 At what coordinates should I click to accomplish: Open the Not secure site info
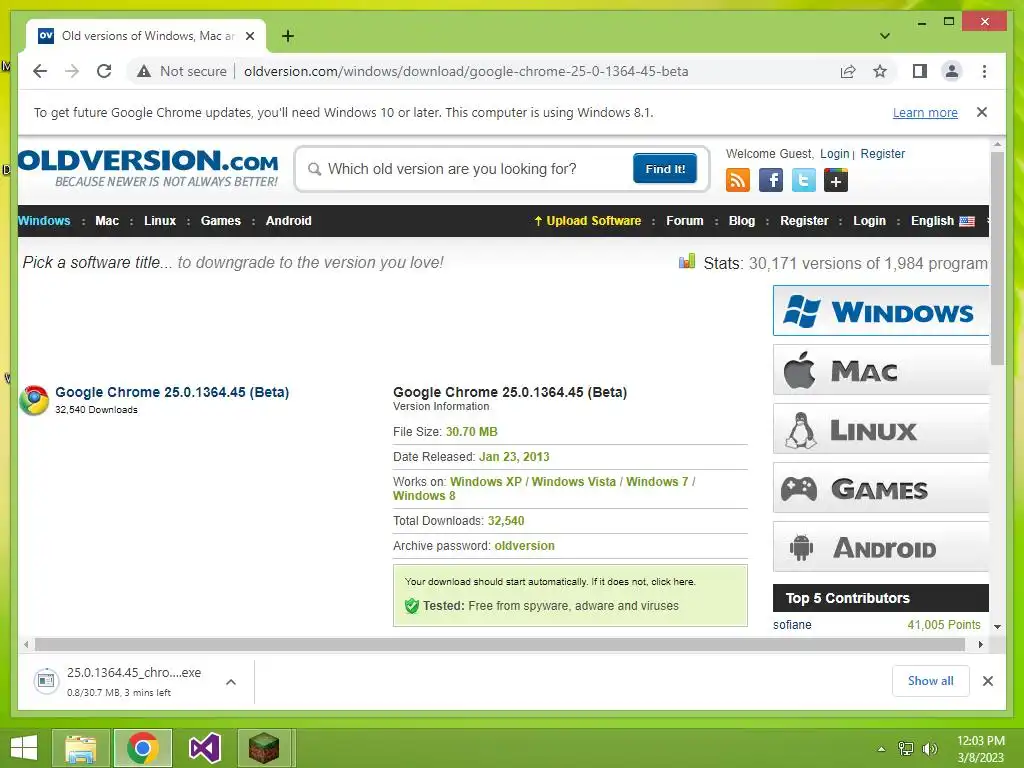(182, 71)
